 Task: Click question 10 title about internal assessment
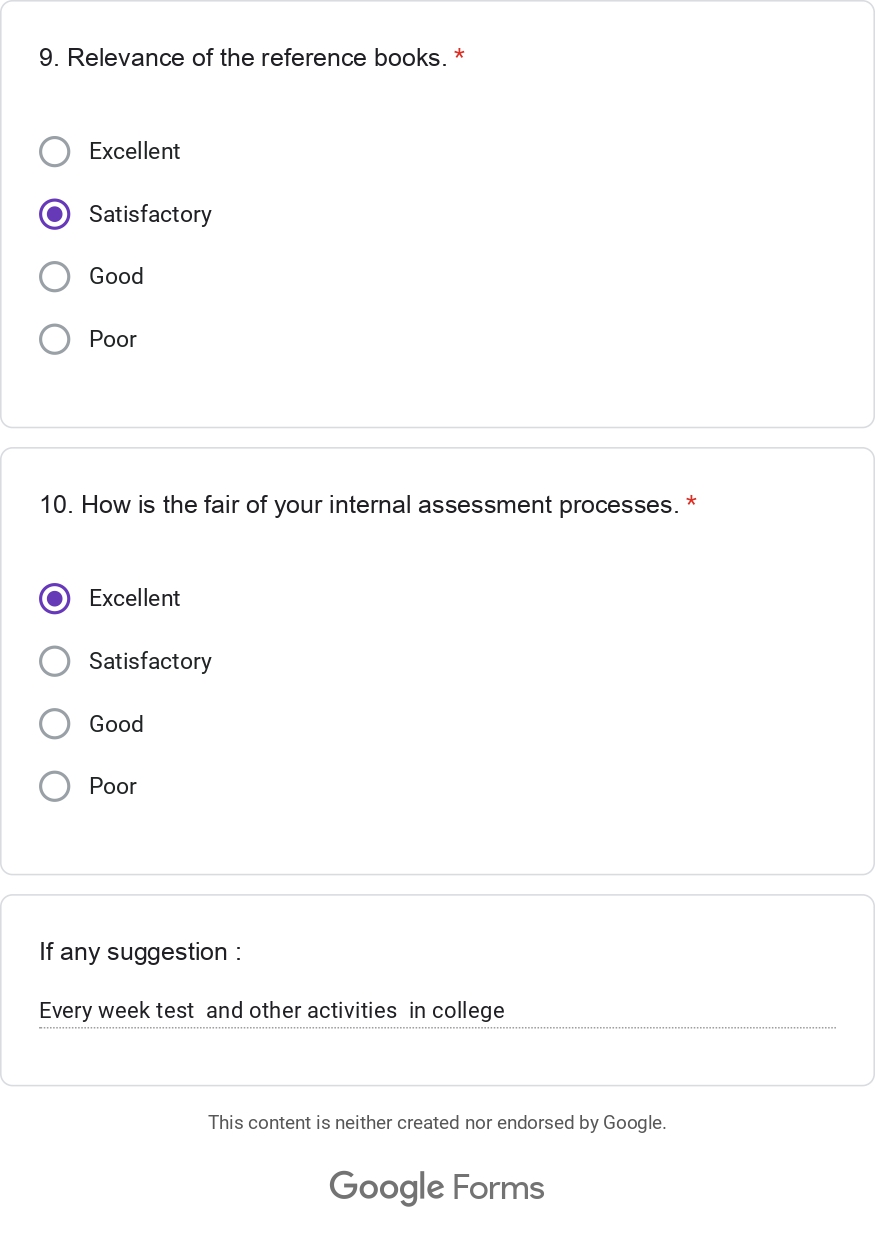[359, 505]
